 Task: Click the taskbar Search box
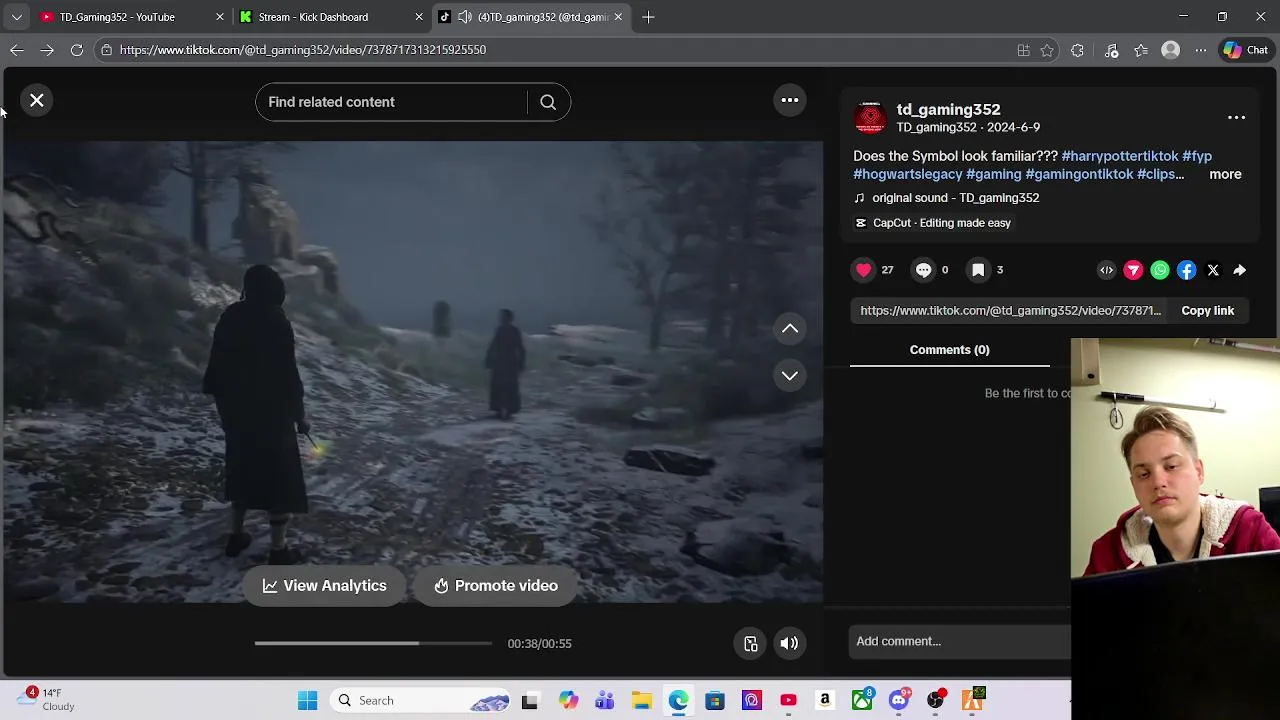coord(422,701)
